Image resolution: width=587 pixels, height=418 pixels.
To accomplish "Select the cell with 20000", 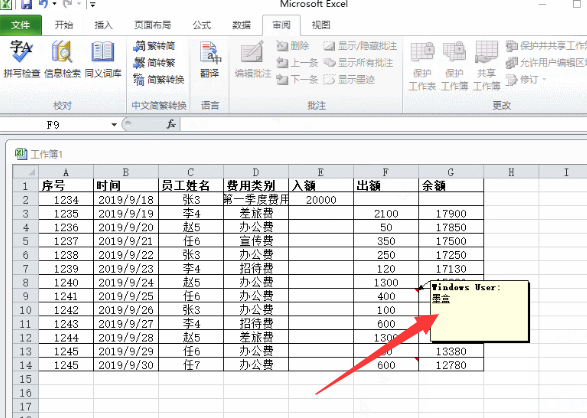I will coord(321,199).
